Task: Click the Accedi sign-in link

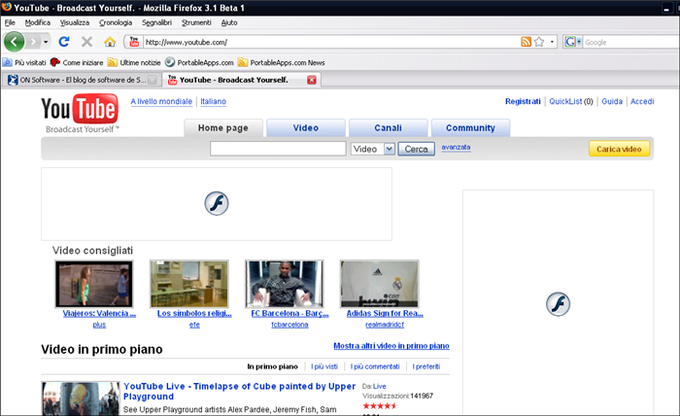Action: click(642, 102)
